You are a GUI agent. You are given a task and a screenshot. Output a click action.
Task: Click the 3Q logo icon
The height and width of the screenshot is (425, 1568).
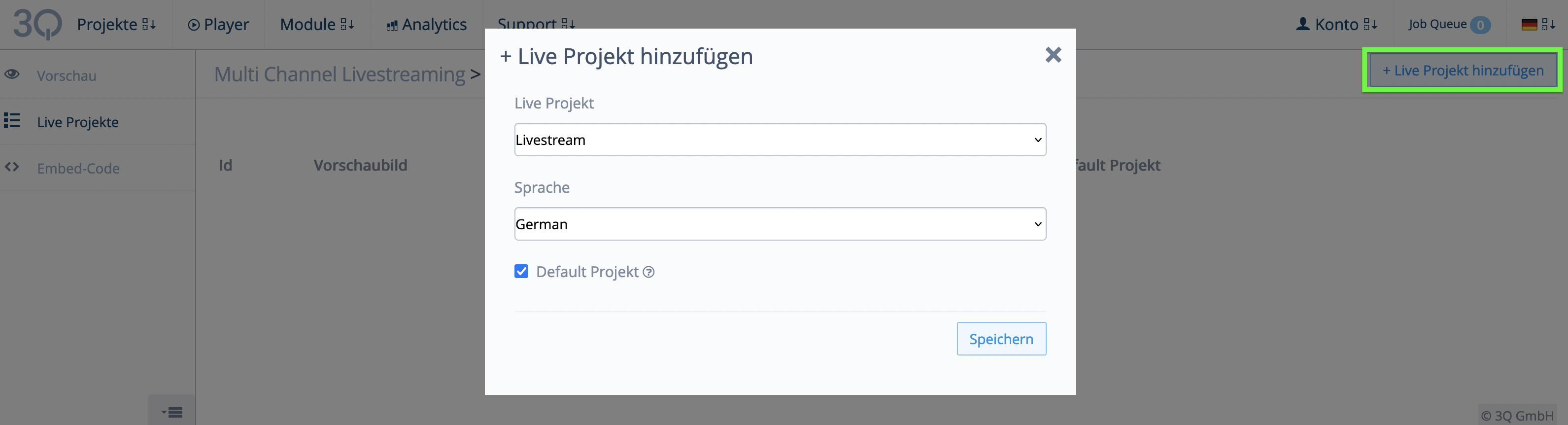pyautogui.click(x=37, y=24)
